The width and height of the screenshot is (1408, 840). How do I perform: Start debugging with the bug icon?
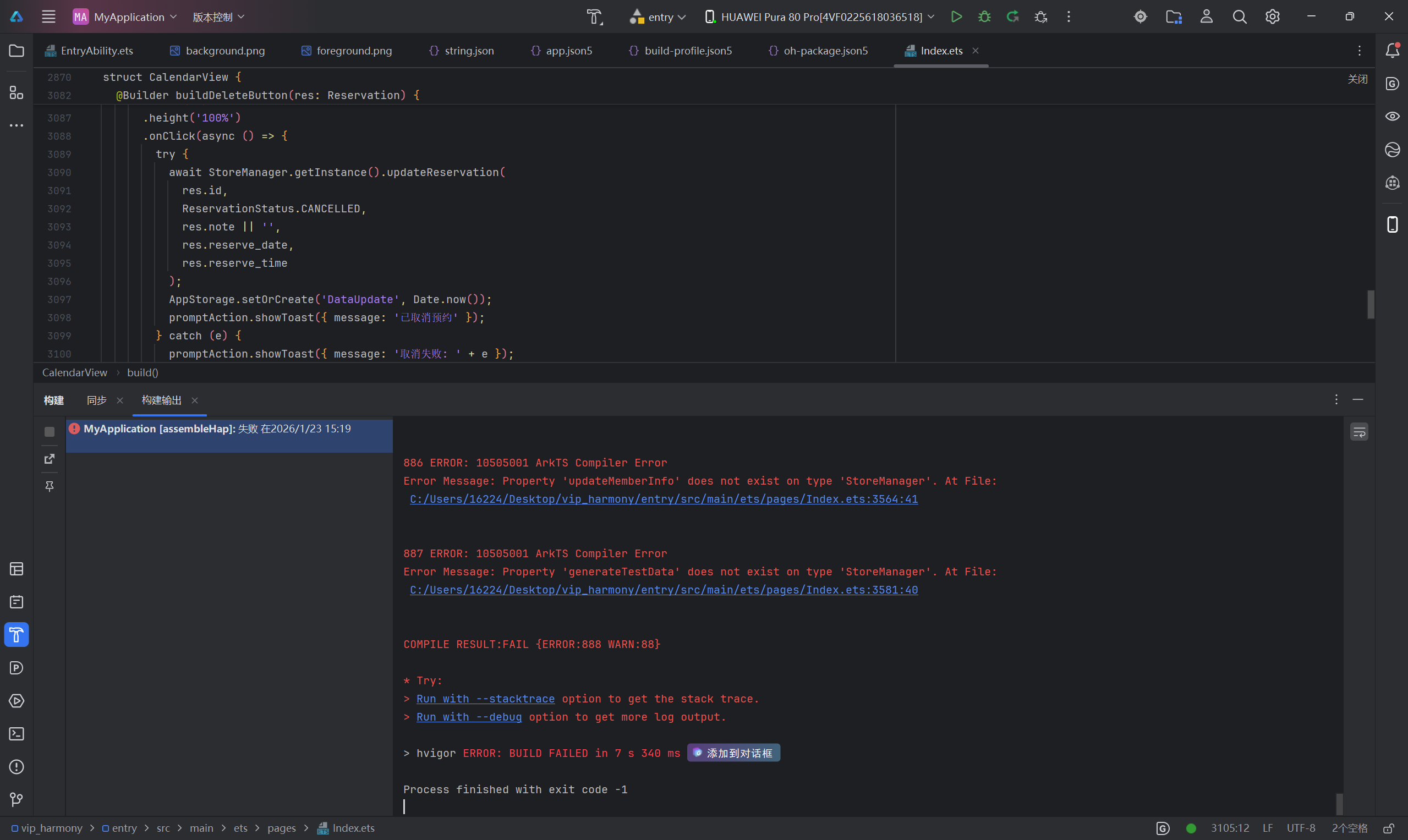[984, 17]
